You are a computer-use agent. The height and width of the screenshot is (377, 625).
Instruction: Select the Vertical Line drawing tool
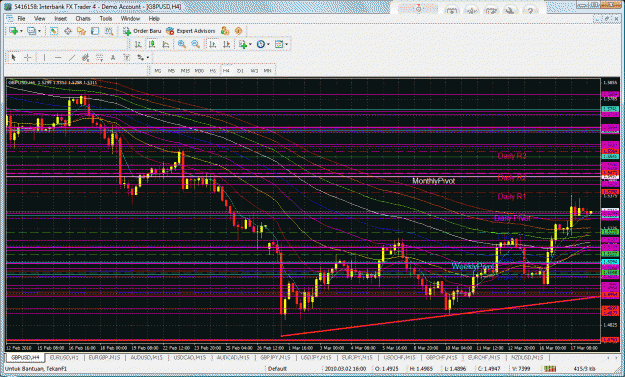pos(44,58)
